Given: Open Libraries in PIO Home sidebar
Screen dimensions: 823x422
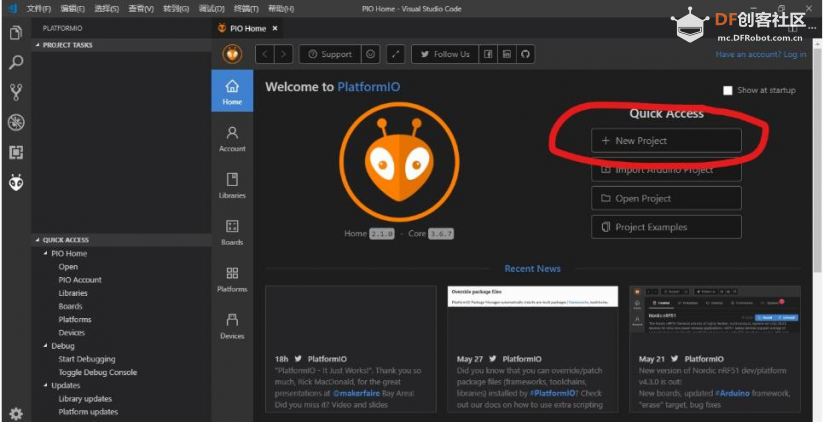Looking at the screenshot, I should click(x=232, y=185).
